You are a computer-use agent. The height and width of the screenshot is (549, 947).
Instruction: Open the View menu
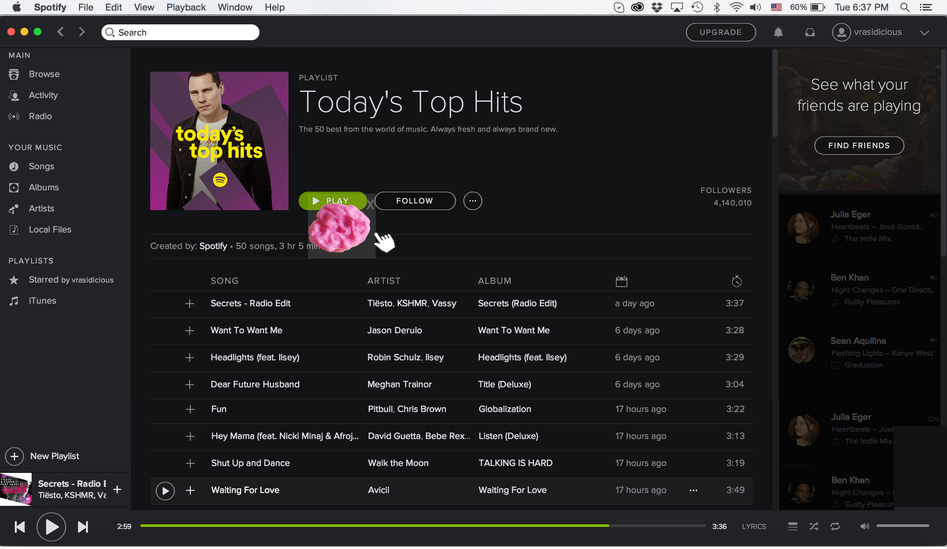click(x=144, y=7)
